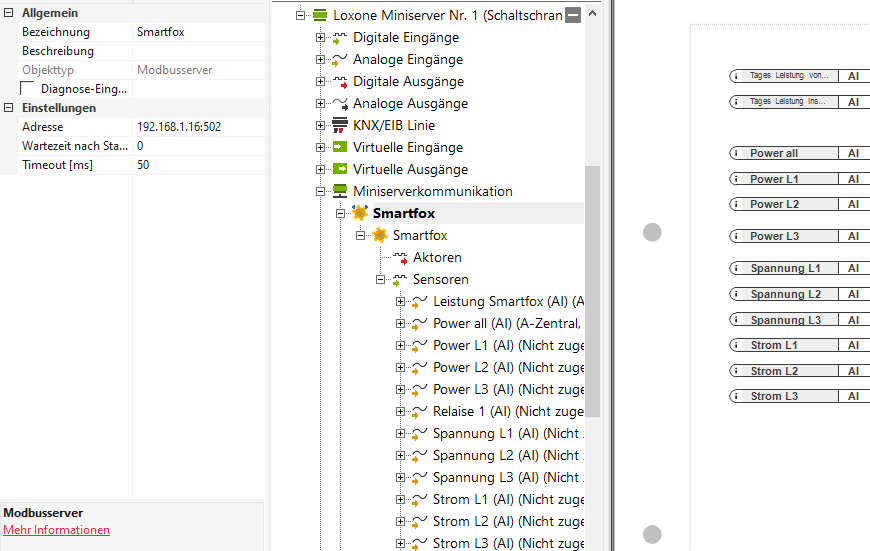
Task: Click the Loxone Miniserver green device icon
Action: pyautogui.click(x=320, y=15)
